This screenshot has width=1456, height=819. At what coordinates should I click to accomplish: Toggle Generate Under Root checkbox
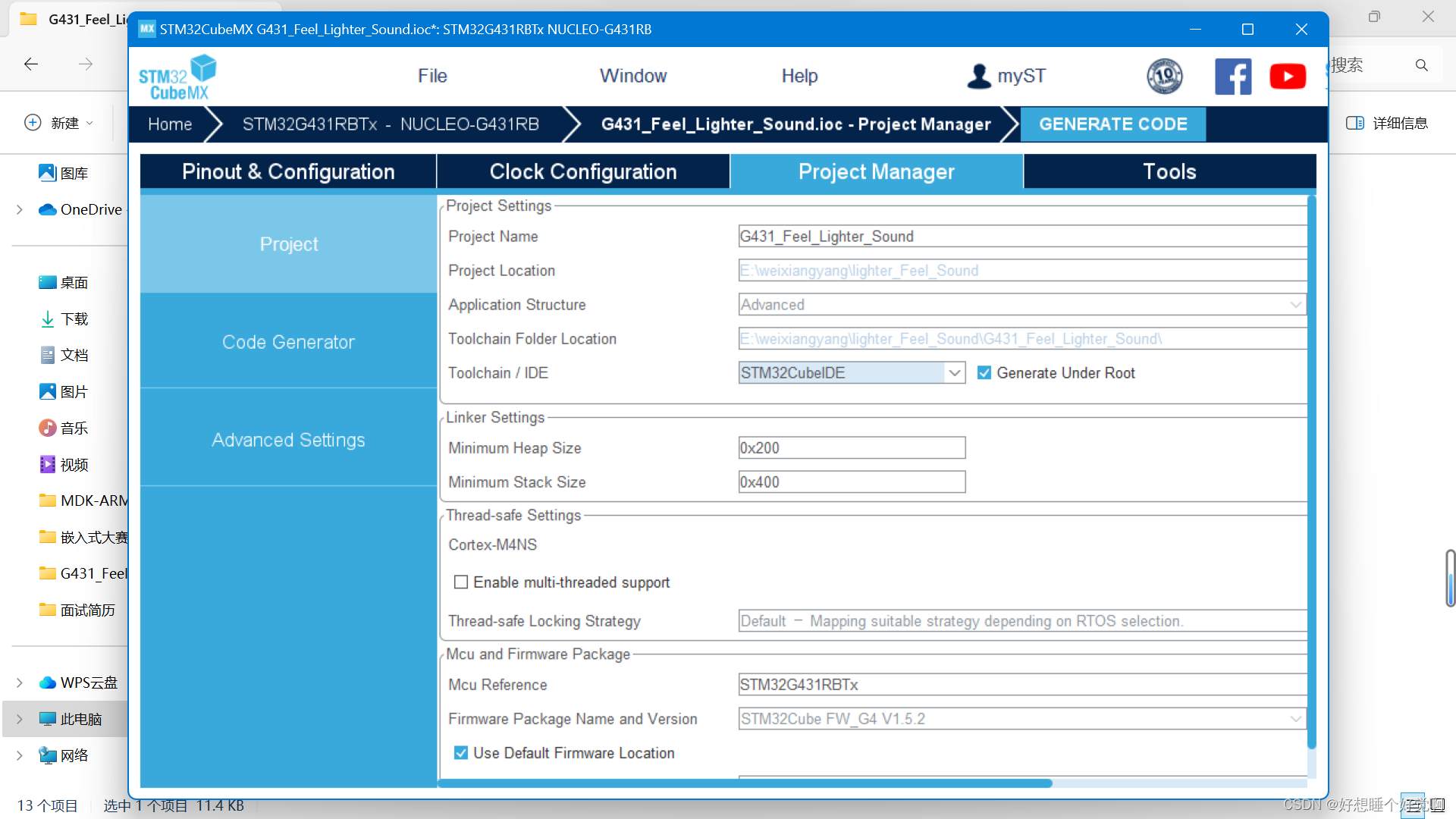pos(984,372)
